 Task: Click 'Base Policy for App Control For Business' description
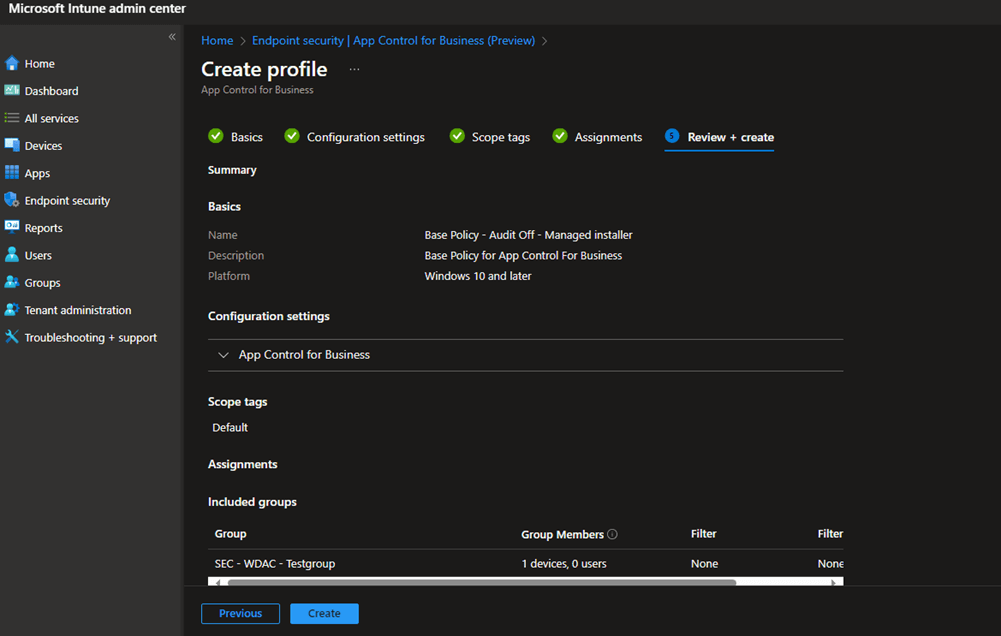click(x=523, y=255)
